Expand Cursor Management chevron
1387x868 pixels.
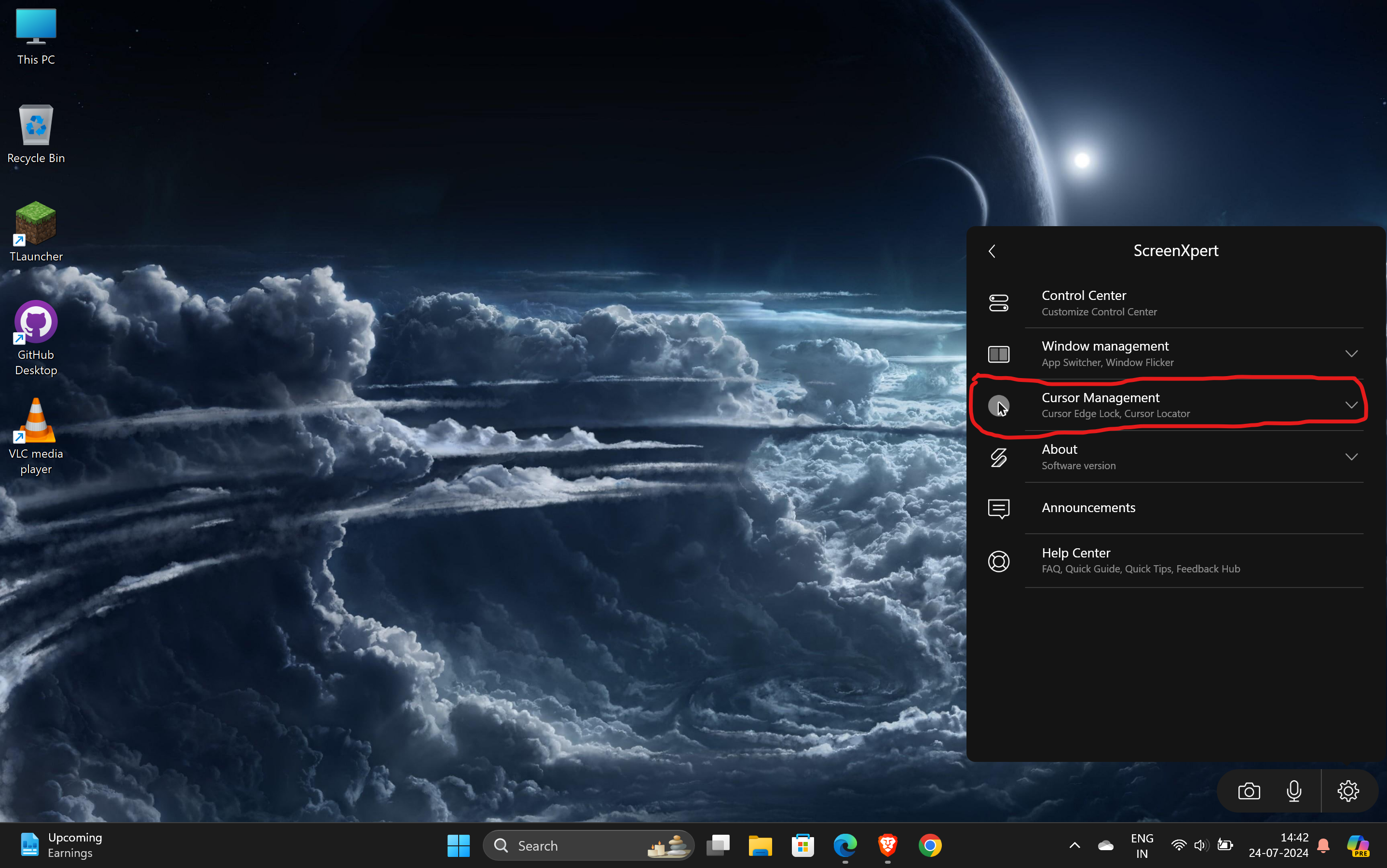pyautogui.click(x=1351, y=405)
